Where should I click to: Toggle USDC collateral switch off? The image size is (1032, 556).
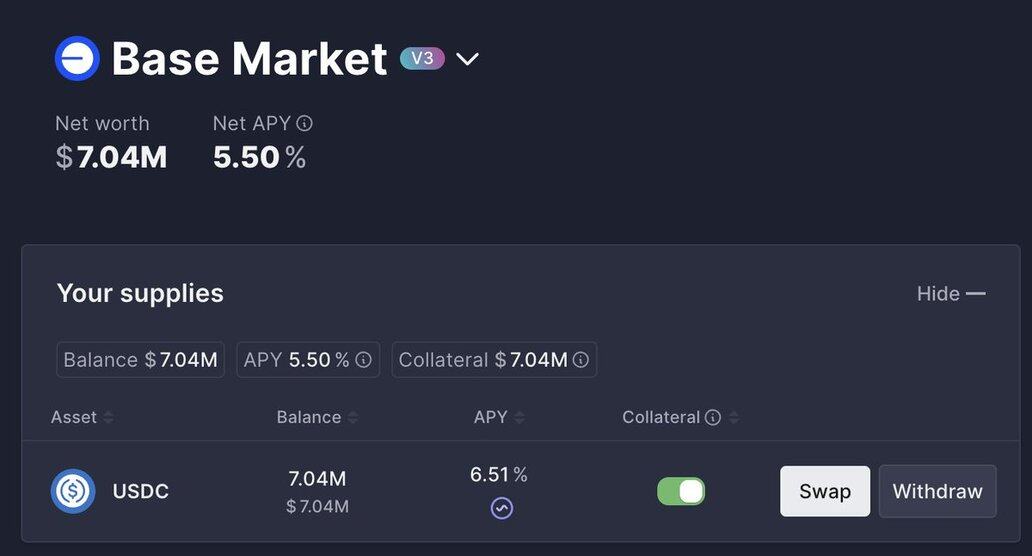(x=681, y=491)
